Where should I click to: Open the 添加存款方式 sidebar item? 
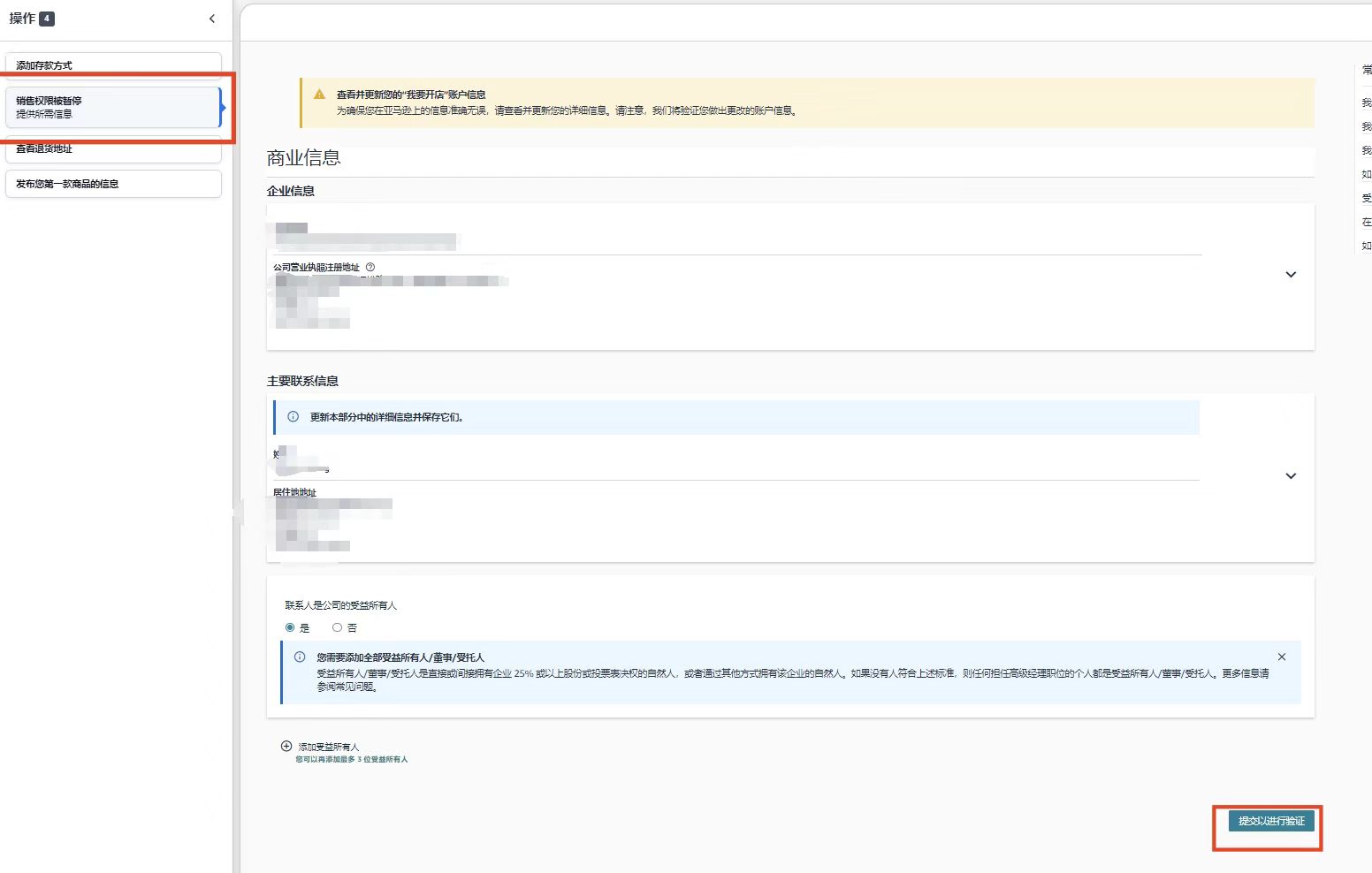click(x=113, y=65)
